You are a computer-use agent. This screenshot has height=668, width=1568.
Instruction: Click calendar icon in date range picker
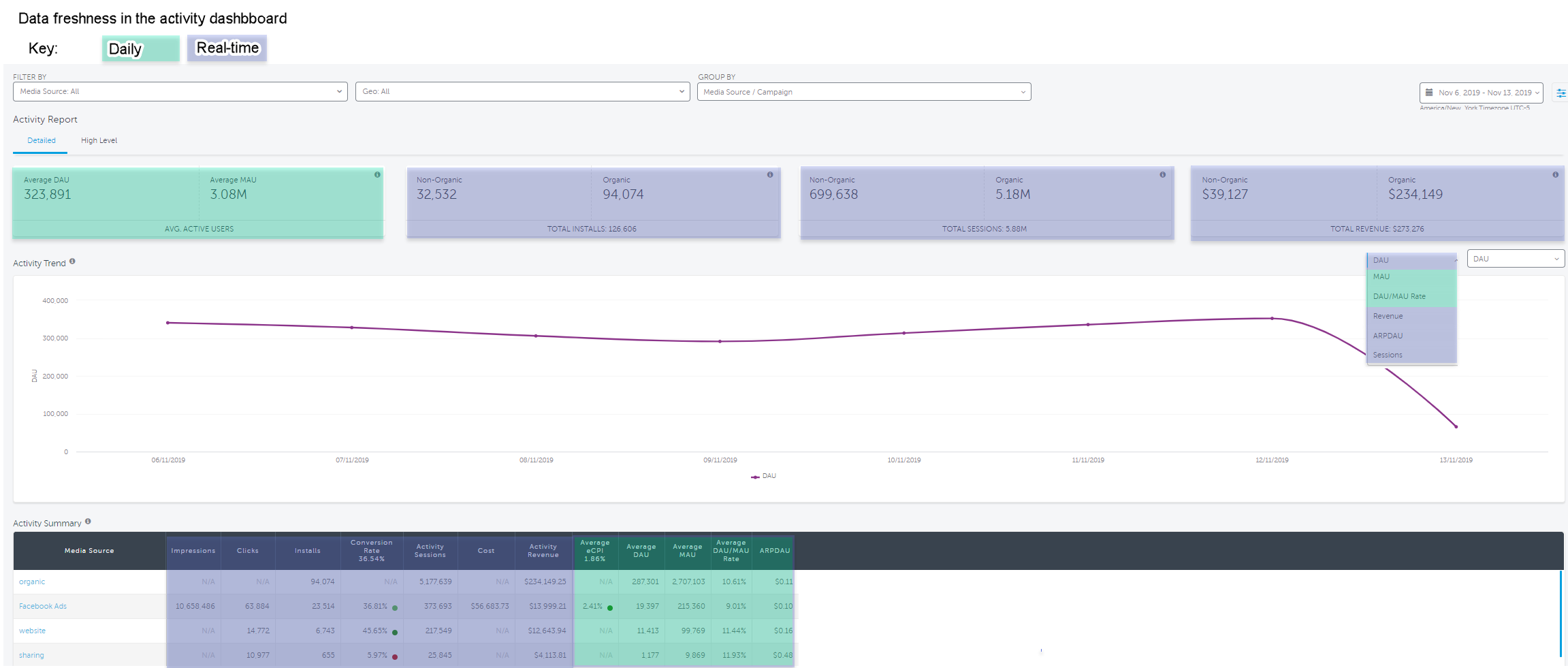pos(1429,93)
